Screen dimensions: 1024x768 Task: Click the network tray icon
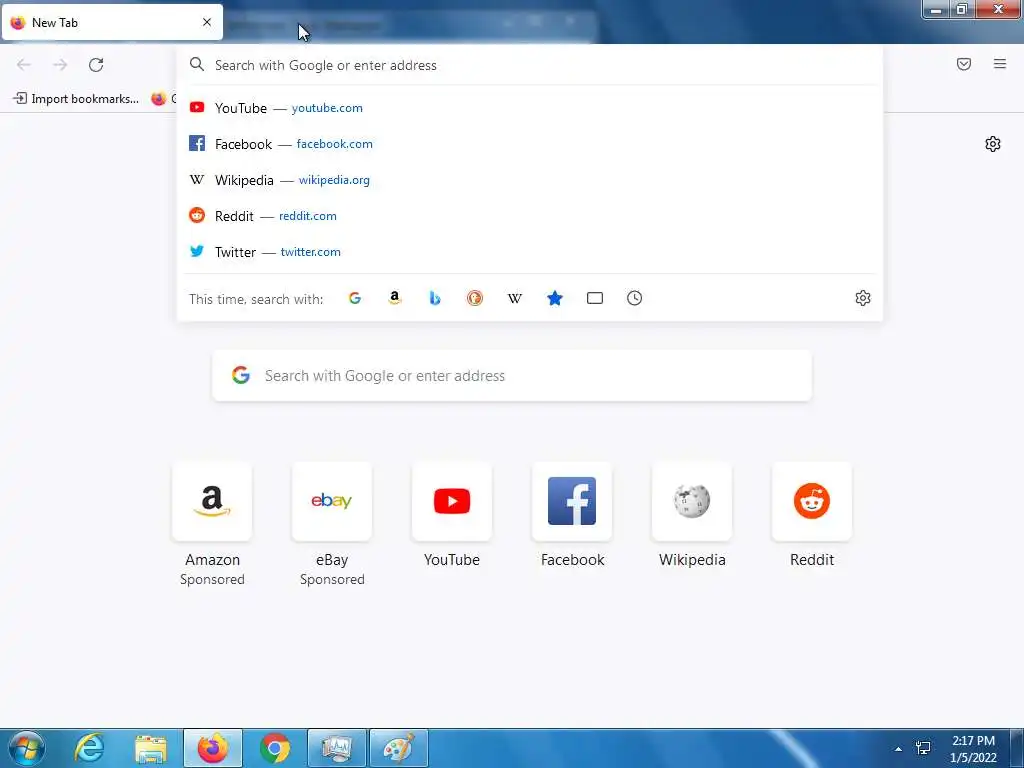923,748
